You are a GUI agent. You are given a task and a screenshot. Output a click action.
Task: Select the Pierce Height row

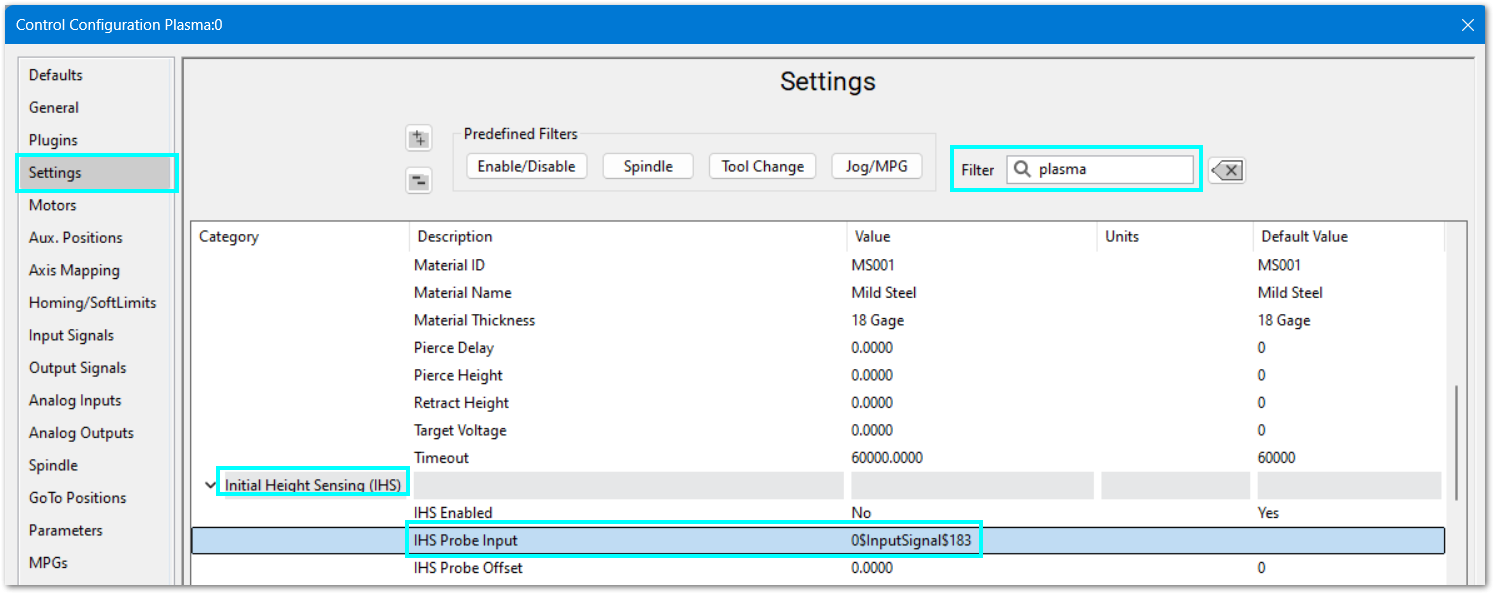coord(818,375)
